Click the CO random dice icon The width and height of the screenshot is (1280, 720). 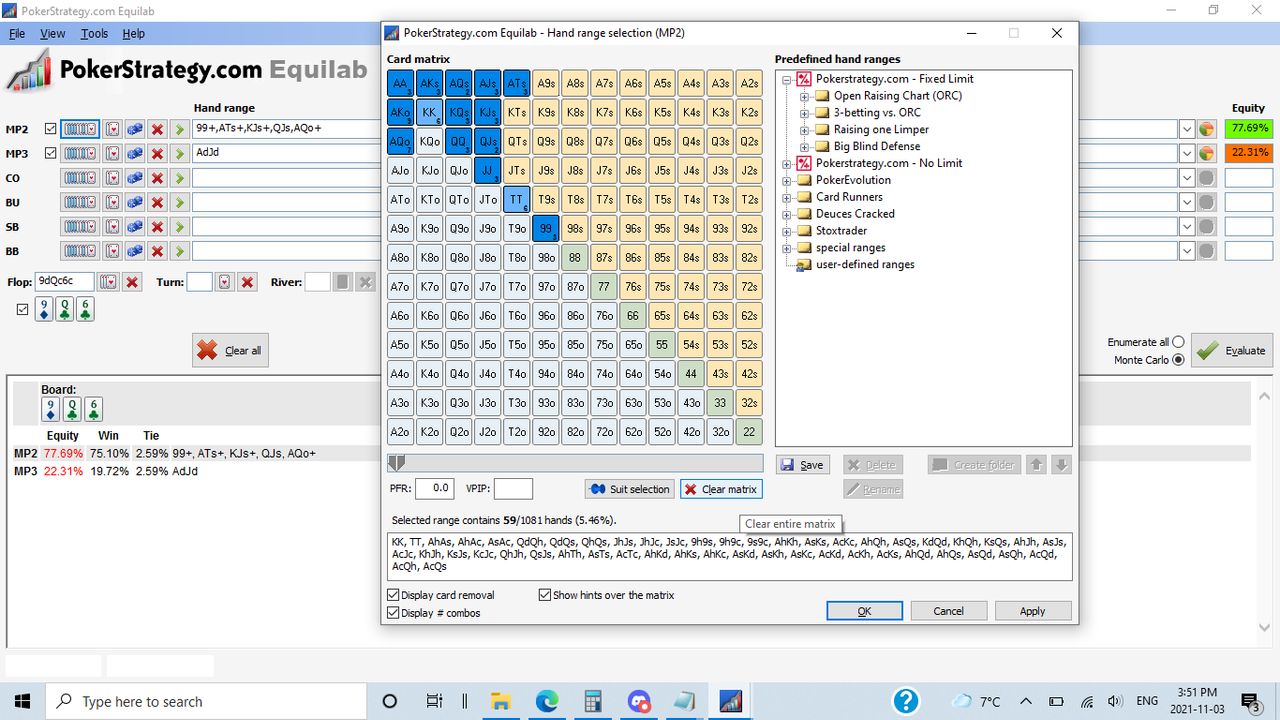(x=135, y=178)
